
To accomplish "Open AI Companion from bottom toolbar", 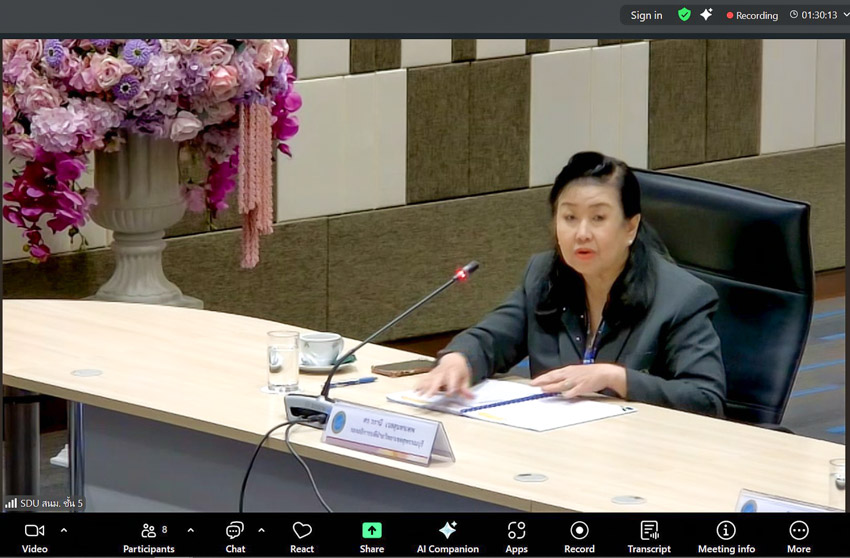I will [447, 535].
